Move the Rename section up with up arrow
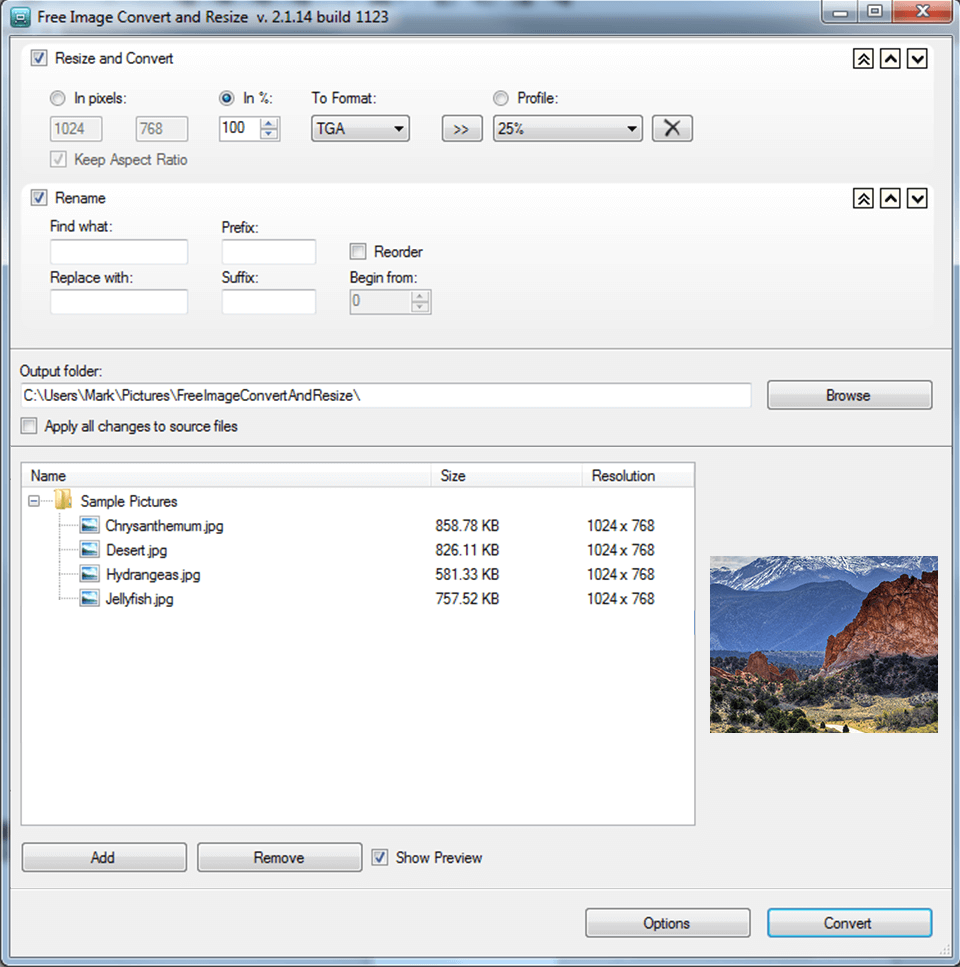960x967 pixels. (890, 198)
